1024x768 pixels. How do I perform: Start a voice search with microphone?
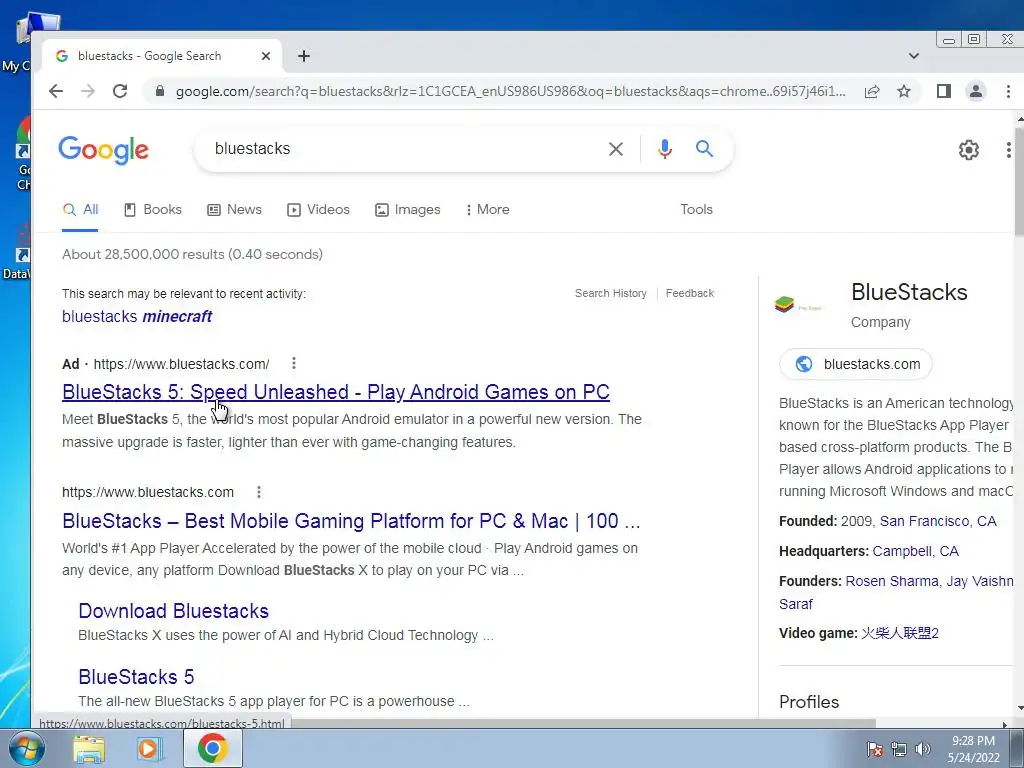(x=665, y=149)
